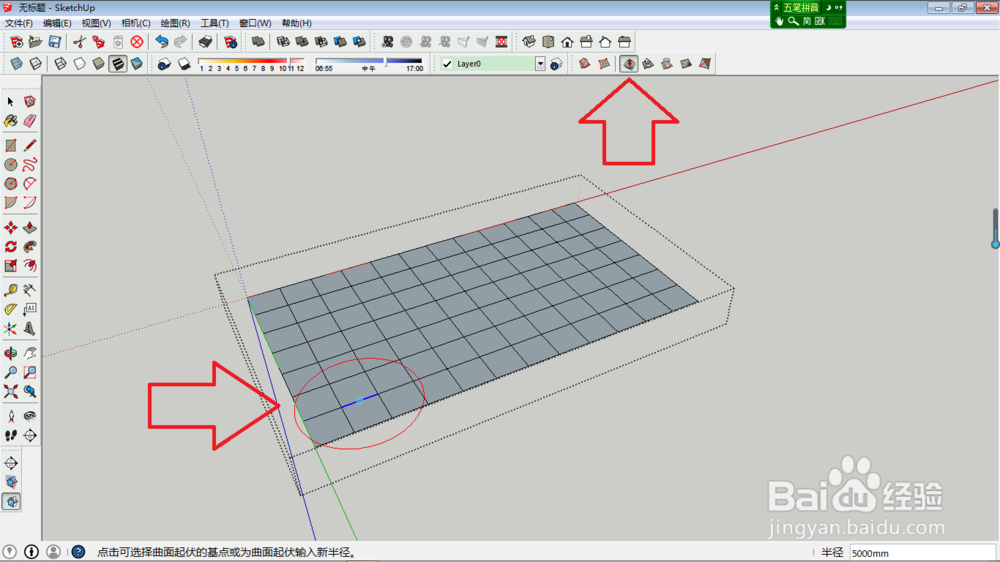Select the Scale tool
Screen dimensions: 1000x562
tap(11, 265)
